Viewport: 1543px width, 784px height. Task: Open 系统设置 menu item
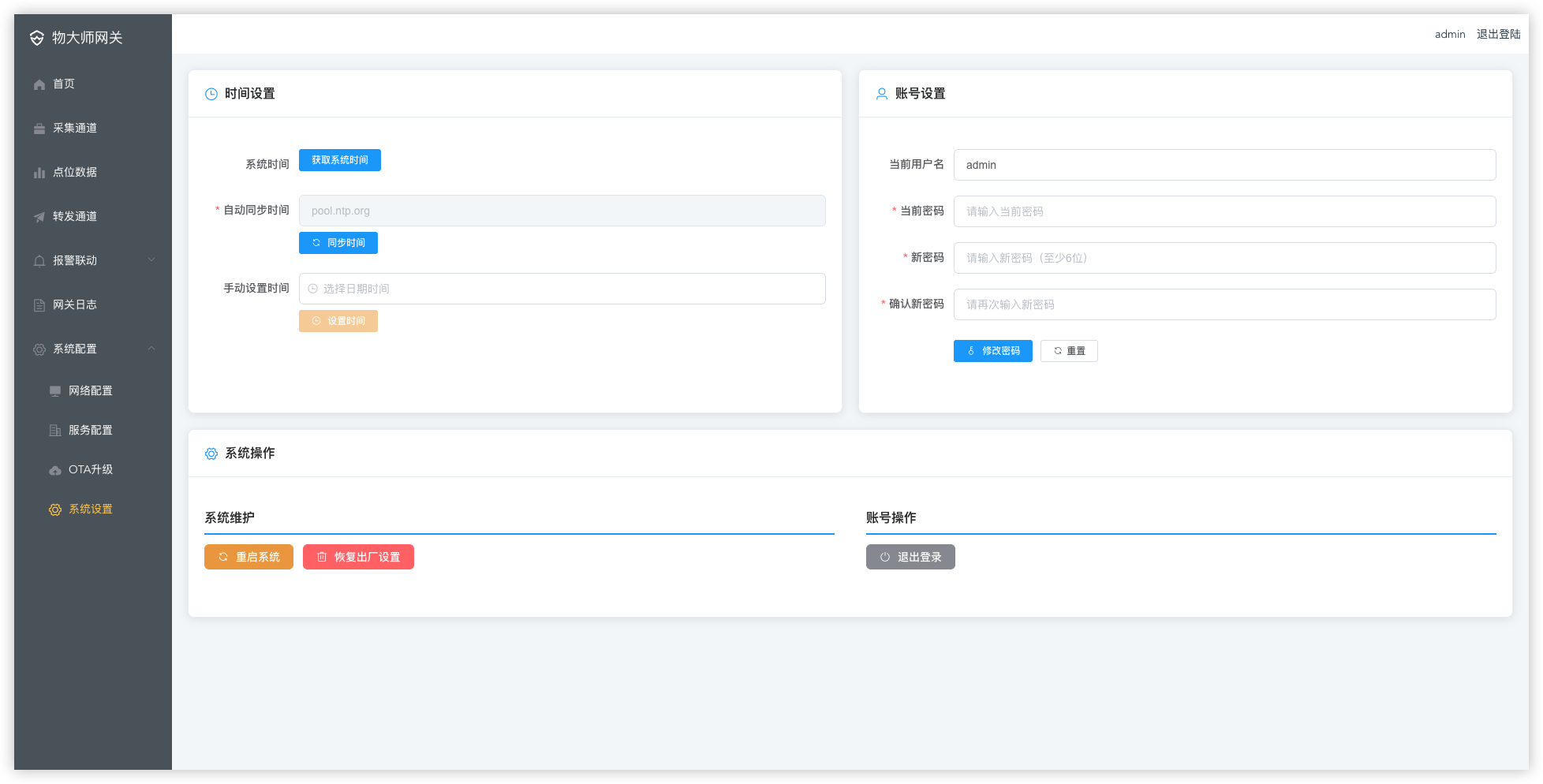tap(90, 510)
